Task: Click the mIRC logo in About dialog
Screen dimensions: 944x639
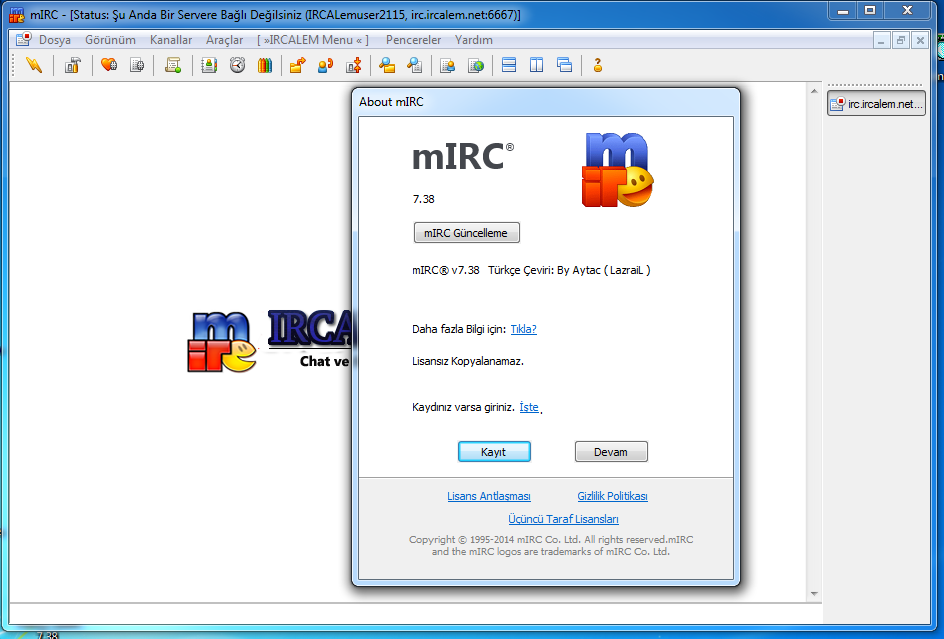Action: click(x=617, y=170)
